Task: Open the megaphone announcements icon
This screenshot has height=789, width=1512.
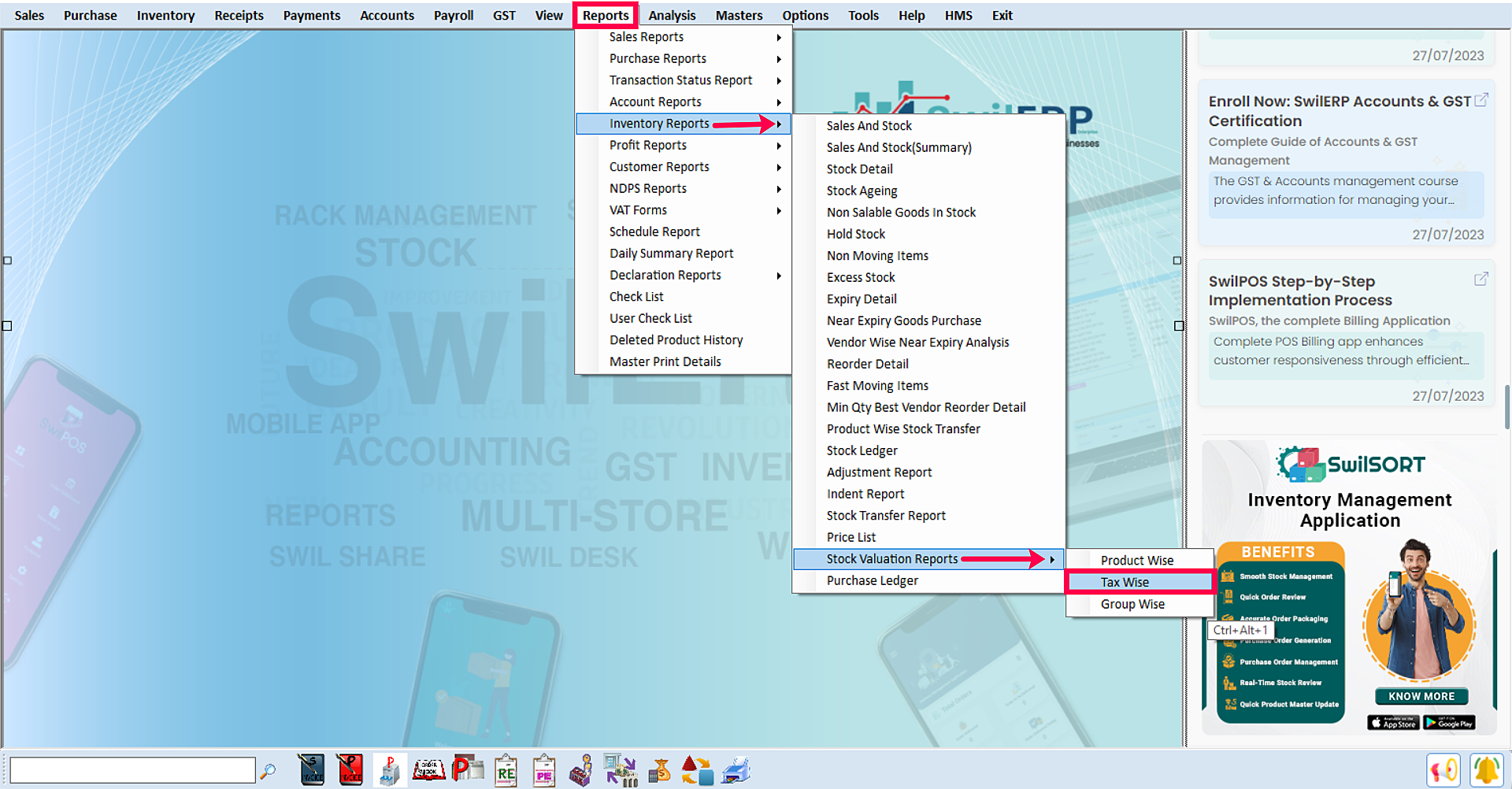Action: click(x=1443, y=770)
